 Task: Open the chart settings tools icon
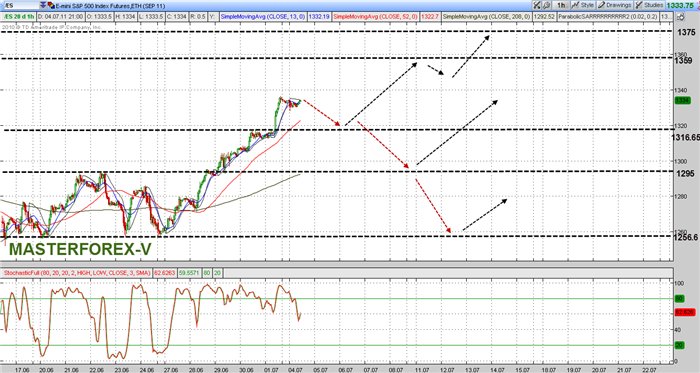(x=537, y=5)
